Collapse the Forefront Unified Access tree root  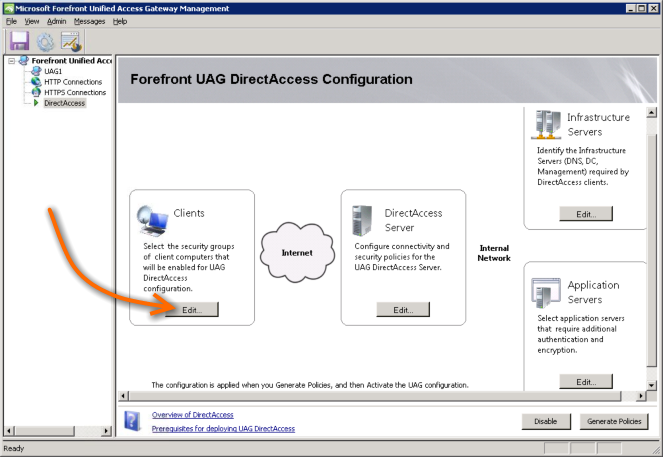pos(12,61)
